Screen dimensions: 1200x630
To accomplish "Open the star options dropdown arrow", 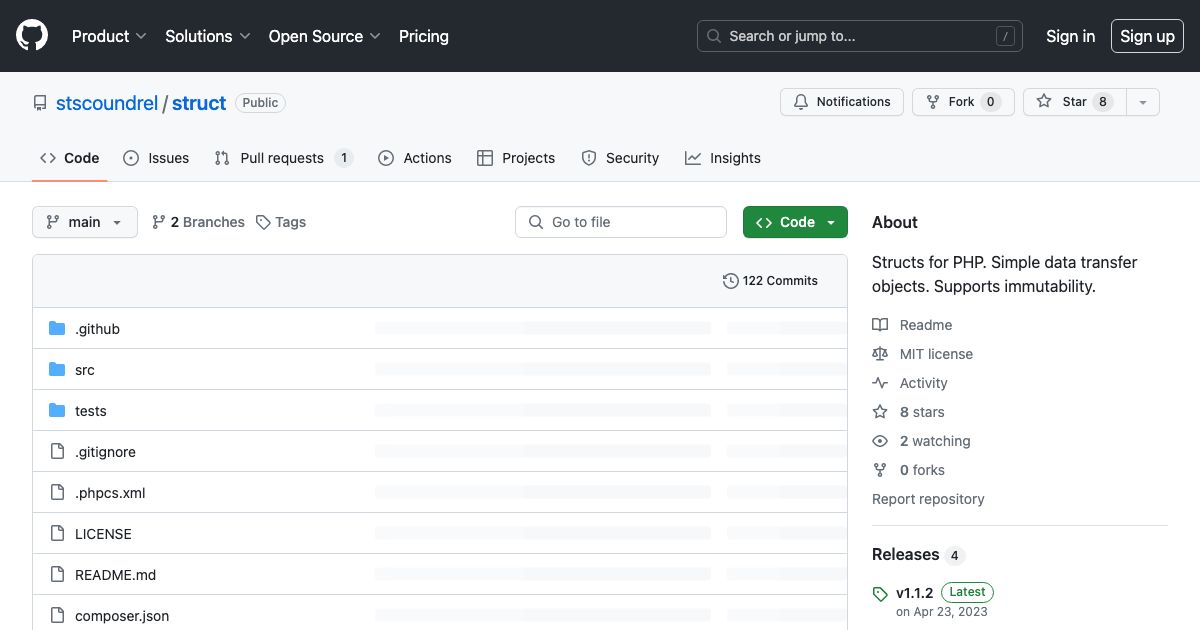I will 1142,101.
